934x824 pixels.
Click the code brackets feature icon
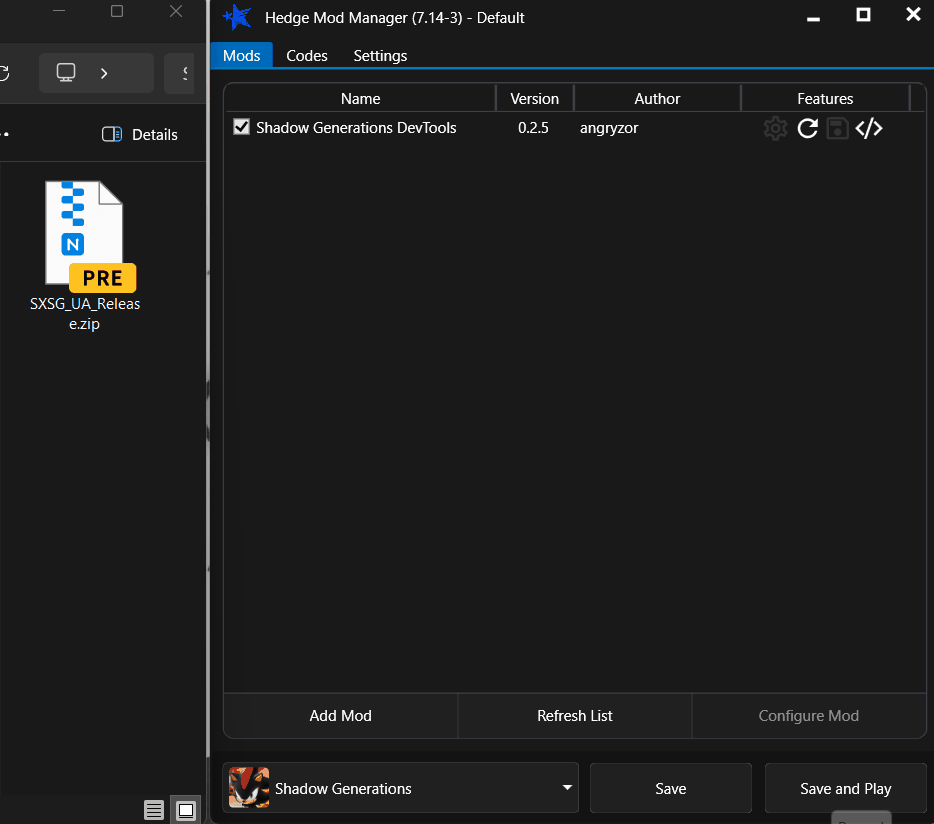tap(869, 128)
